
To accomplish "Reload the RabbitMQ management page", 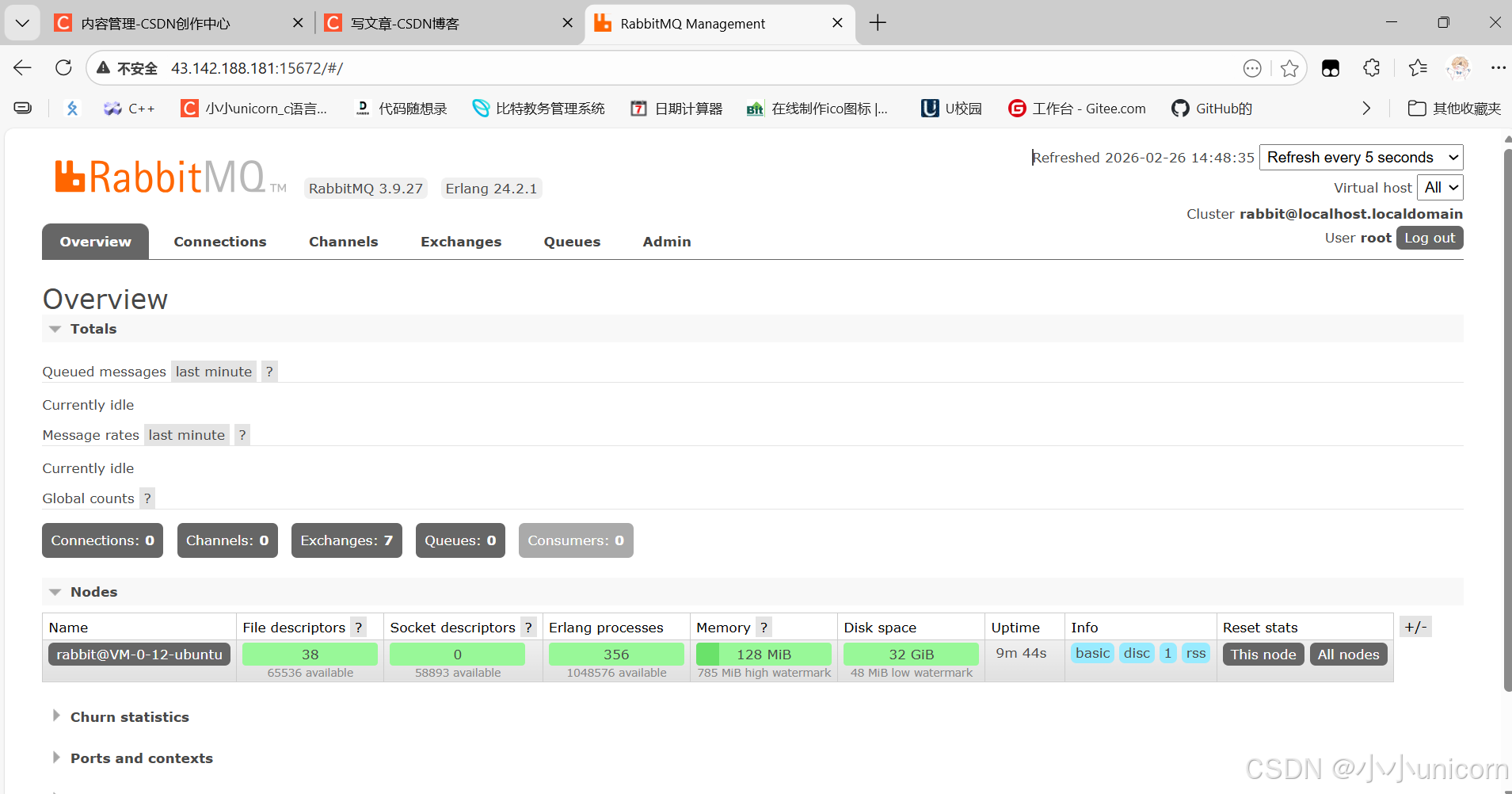I will [x=63, y=68].
